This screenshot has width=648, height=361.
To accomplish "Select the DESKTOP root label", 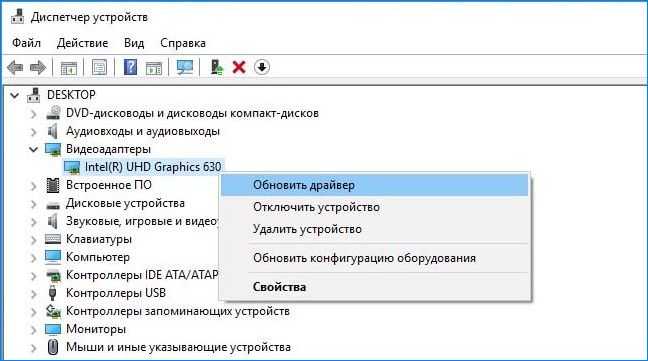I will click(71, 95).
